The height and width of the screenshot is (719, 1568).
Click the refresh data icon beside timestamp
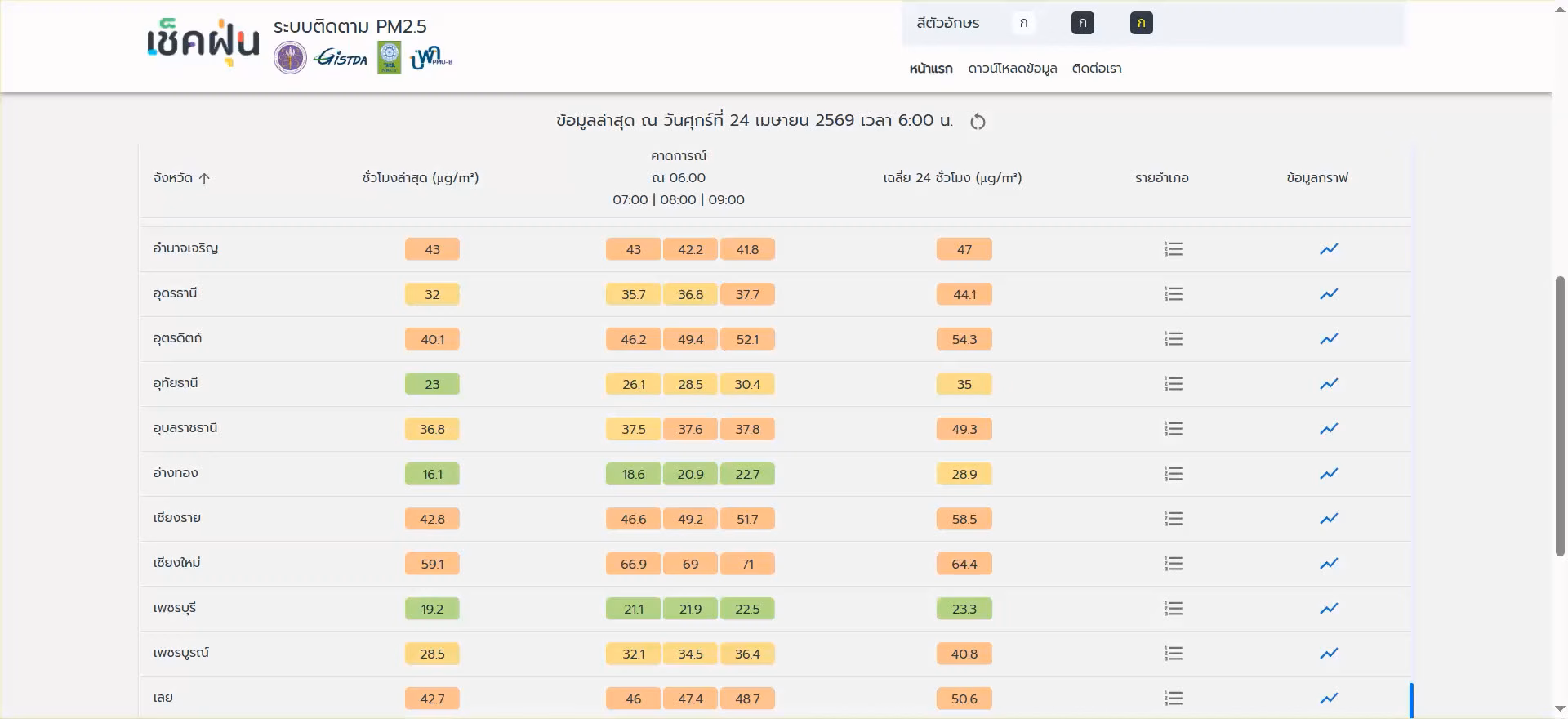[x=978, y=122]
